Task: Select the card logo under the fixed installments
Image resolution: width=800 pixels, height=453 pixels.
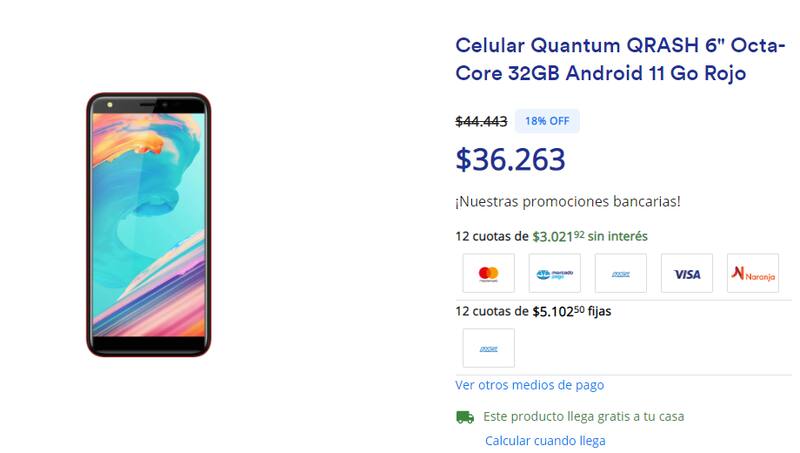Action: (489, 348)
